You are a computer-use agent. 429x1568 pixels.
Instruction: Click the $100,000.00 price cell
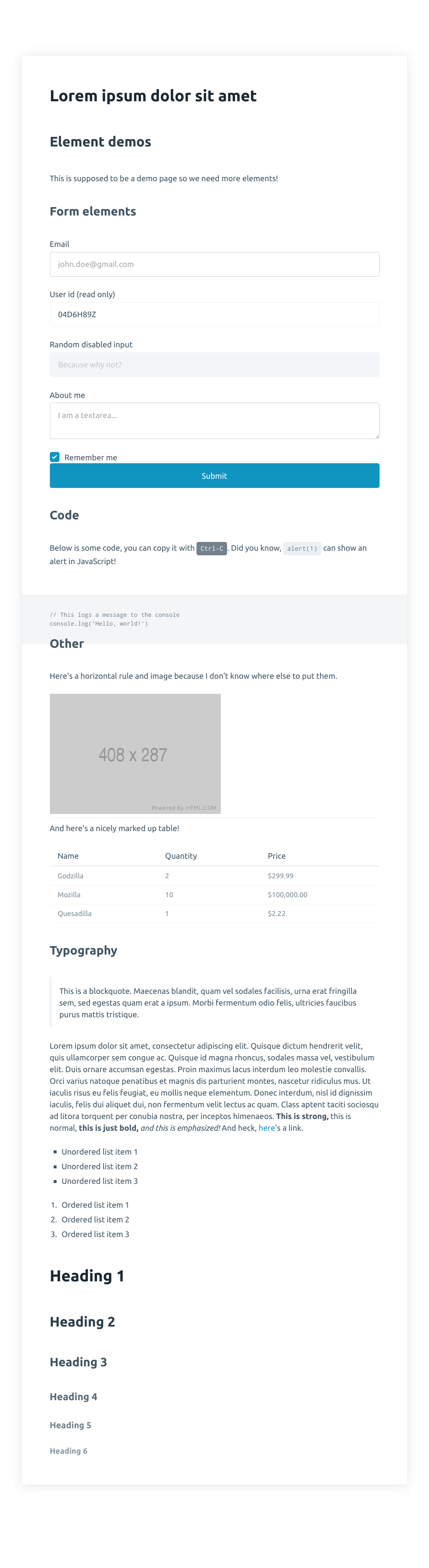click(288, 895)
